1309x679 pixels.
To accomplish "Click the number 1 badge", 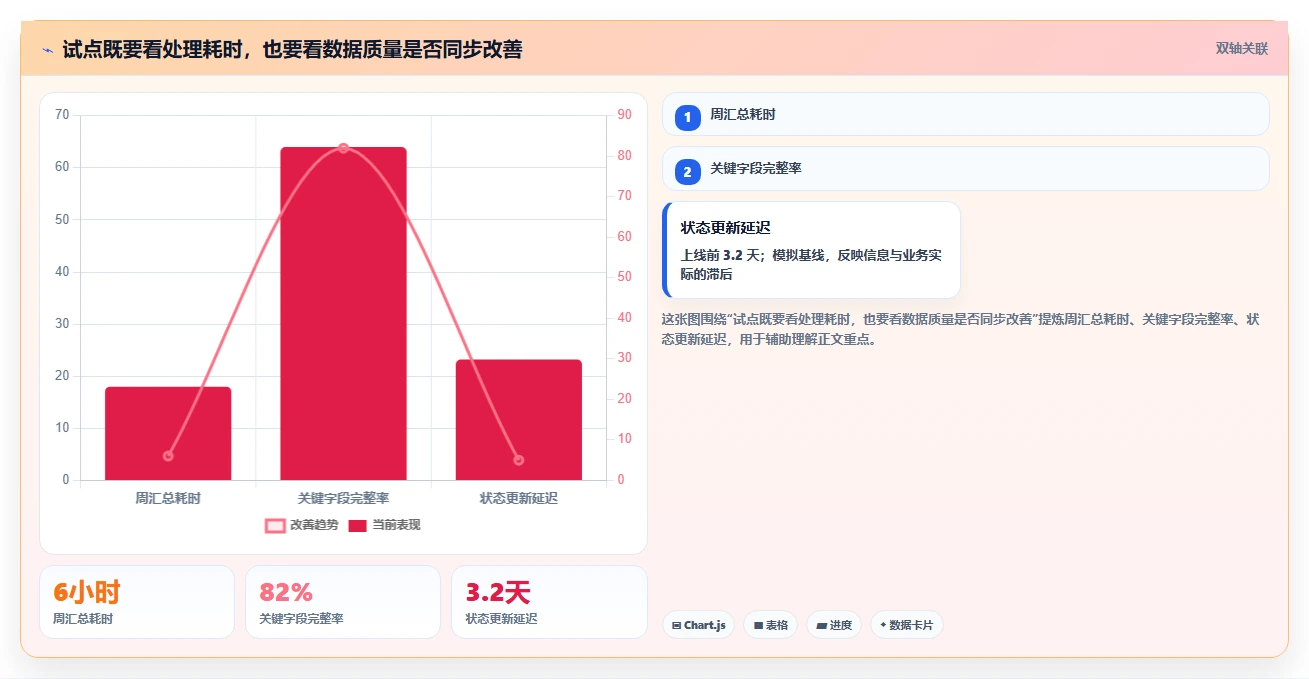I will pos(687,117).
